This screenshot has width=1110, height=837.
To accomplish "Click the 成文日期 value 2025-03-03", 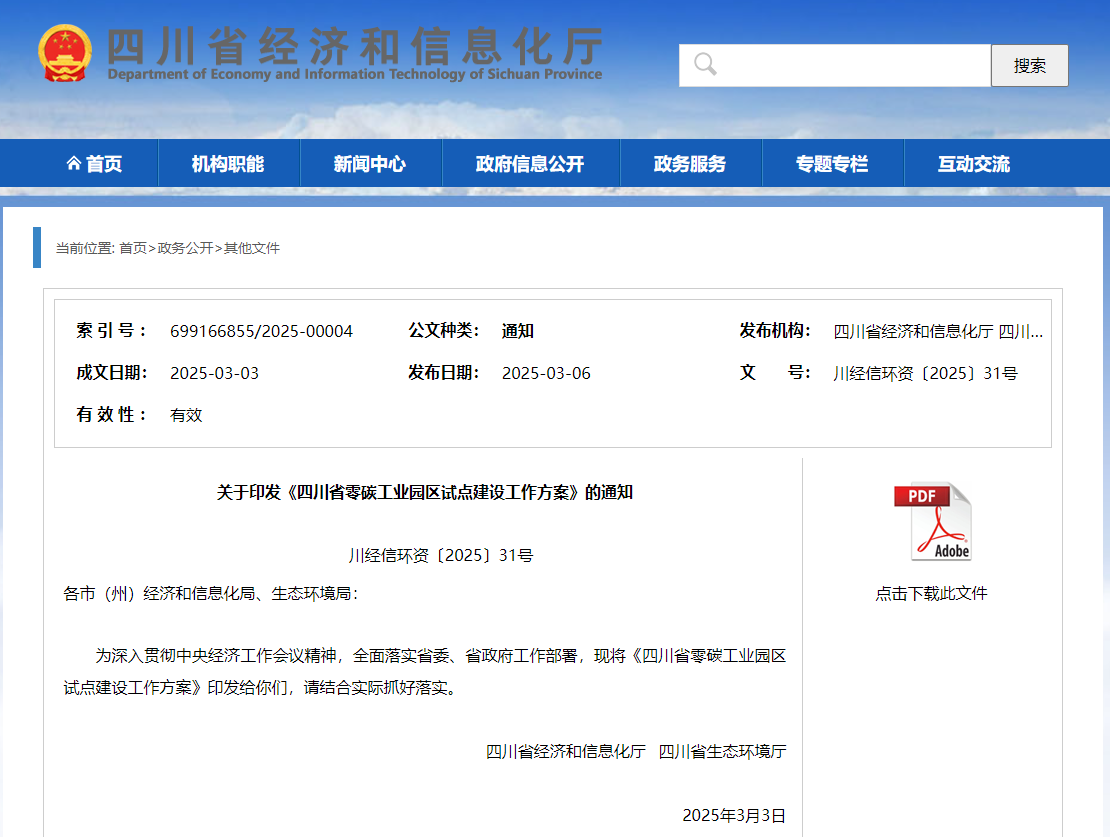I will (x=214, y=373).
